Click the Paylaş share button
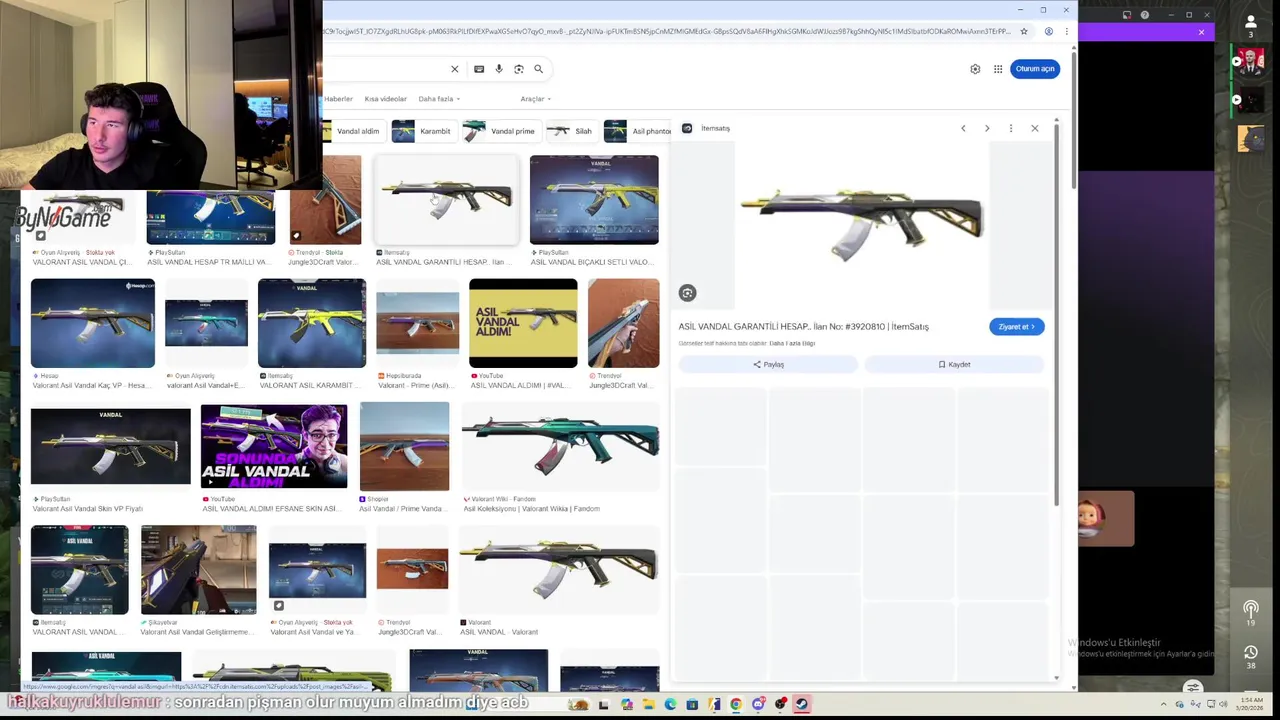 768,365
